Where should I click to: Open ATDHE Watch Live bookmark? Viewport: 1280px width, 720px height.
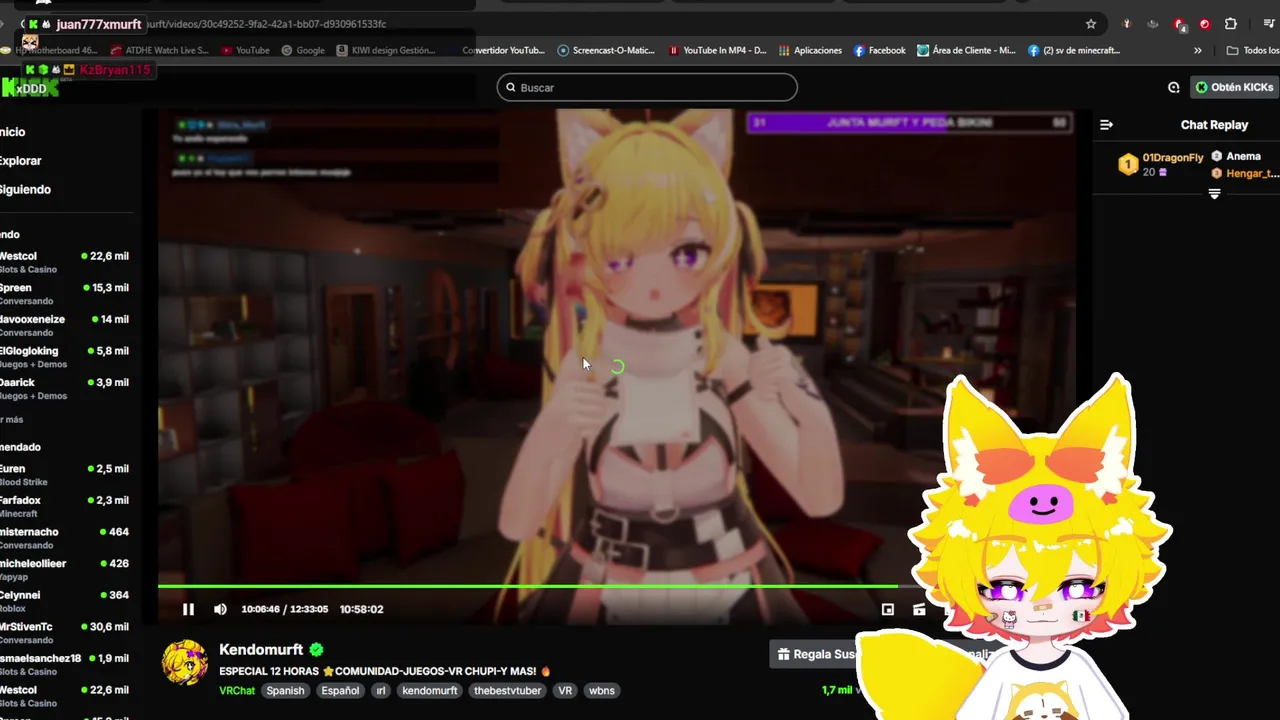point(160,50)
